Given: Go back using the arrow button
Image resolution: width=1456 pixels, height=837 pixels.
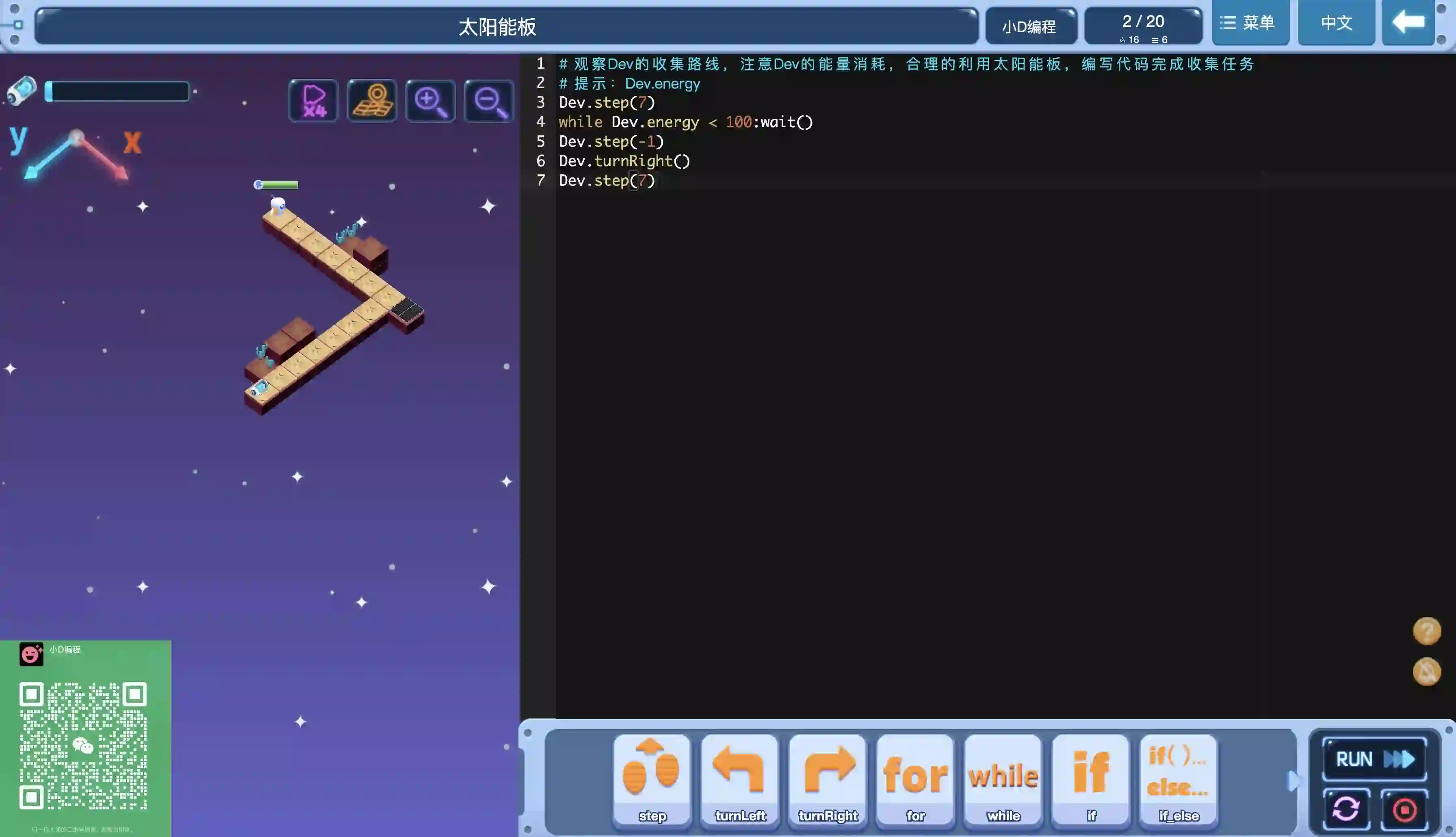Looking at the screenshot, I should [x=1408, y=23].
